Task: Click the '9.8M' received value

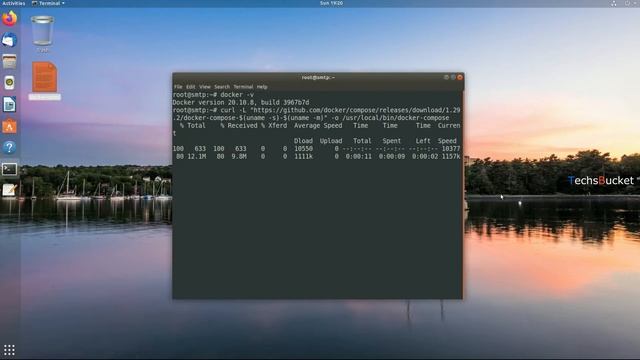Action: click(x=239, y=156)
